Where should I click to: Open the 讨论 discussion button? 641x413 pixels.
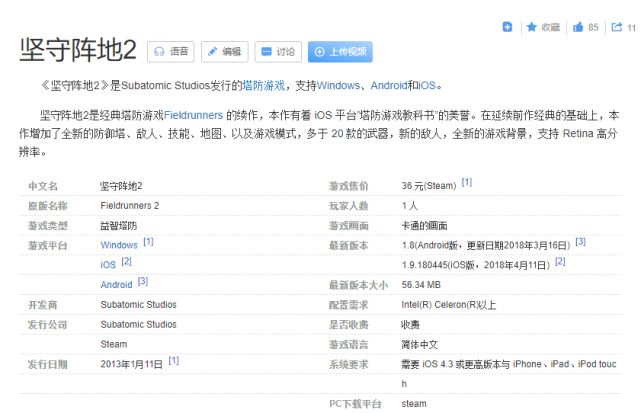click(x=278, y=52)
